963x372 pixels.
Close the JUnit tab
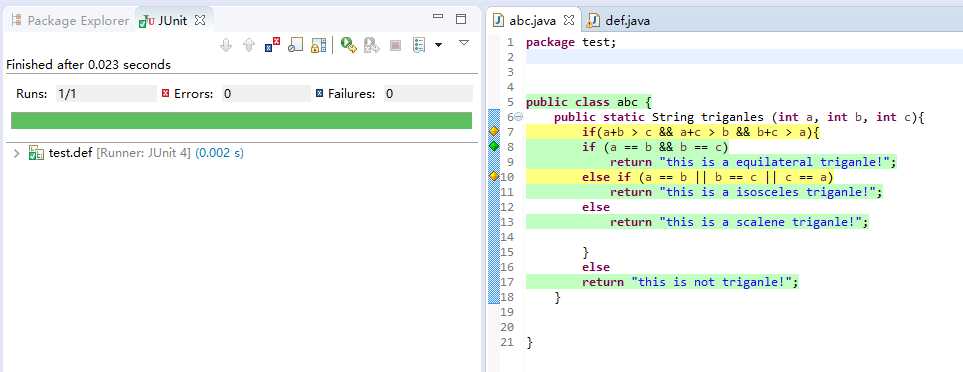point(200,20)
